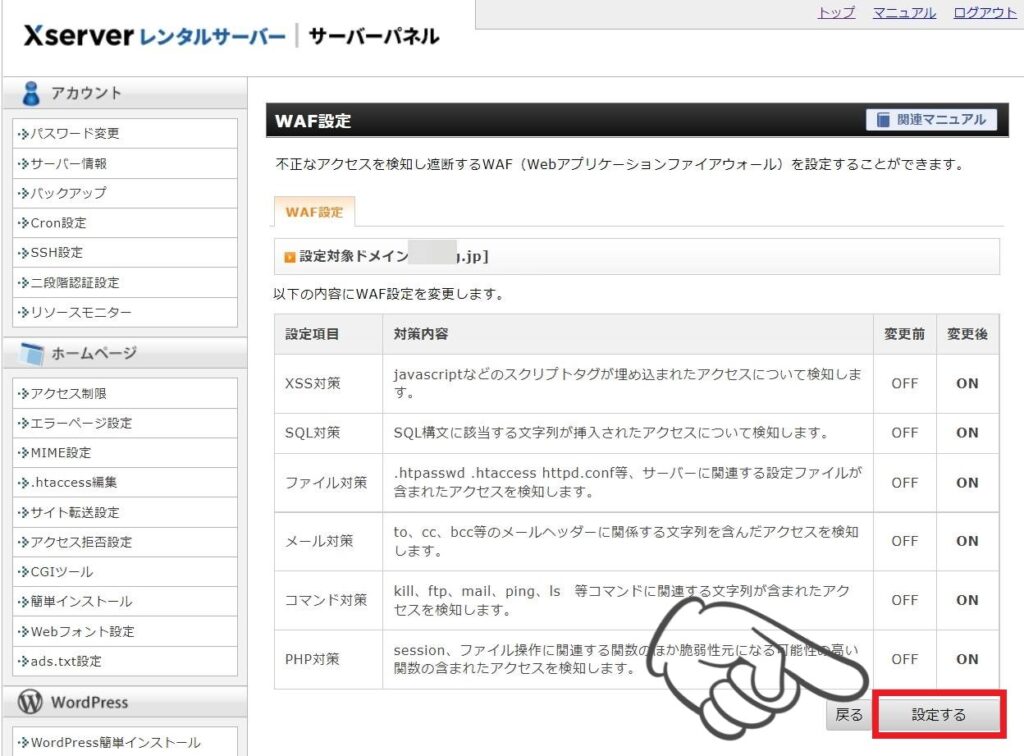Choose WordPress簡単インストール in sidebar
This screenshot has width=1024, height=756.
(115, 743)
